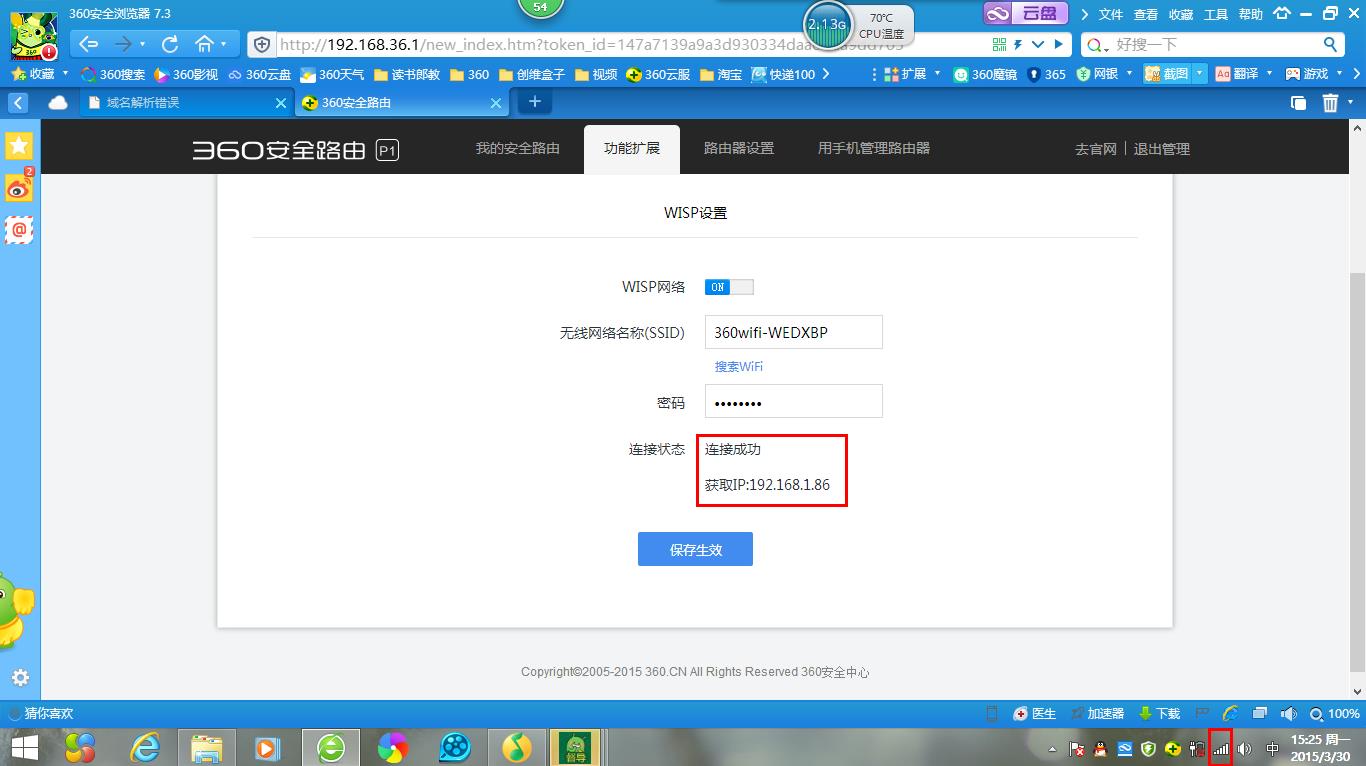Open the 游戏 games extension

tap(1307, 74)
